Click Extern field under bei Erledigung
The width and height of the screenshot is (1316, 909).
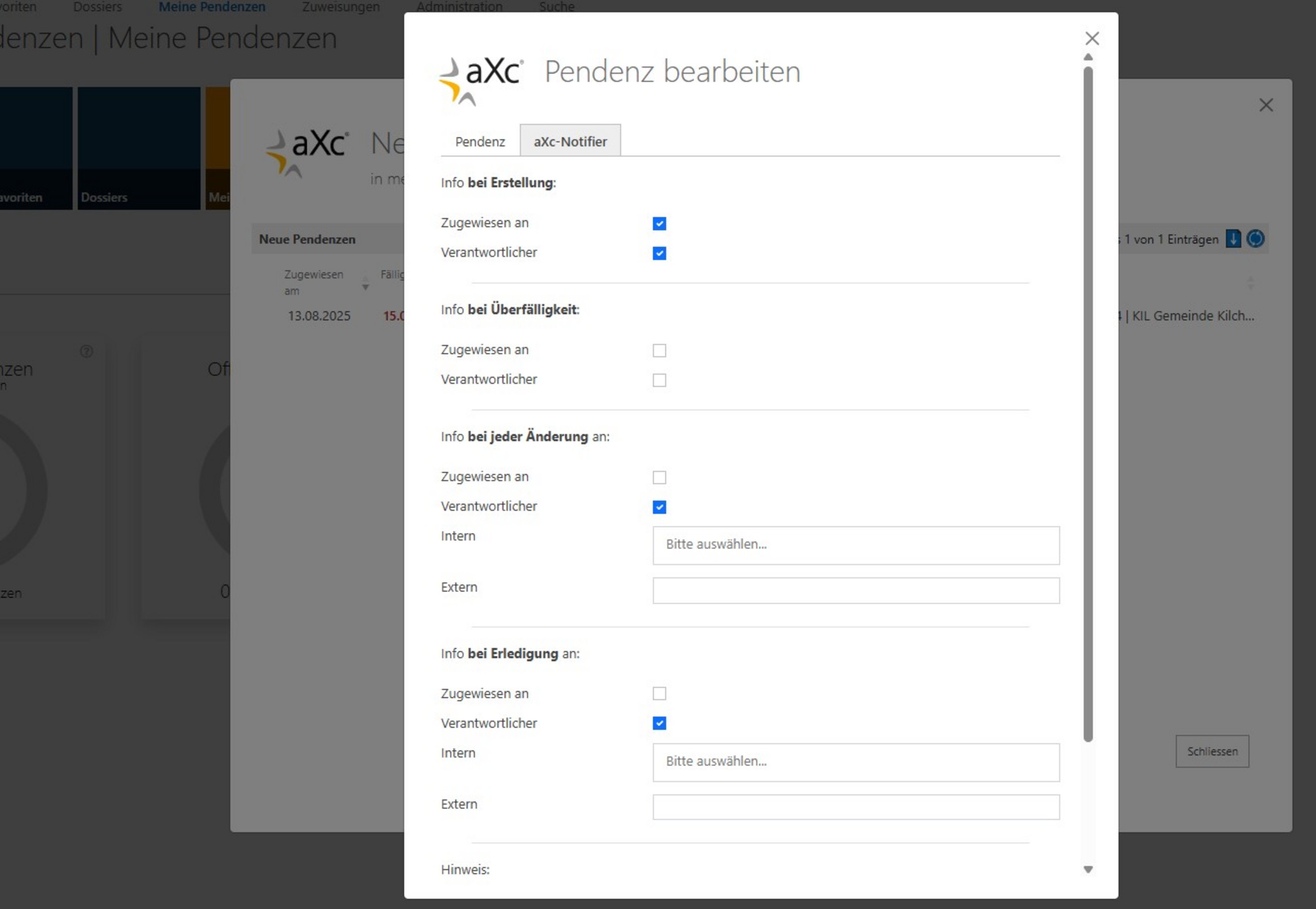click(855, 807)
